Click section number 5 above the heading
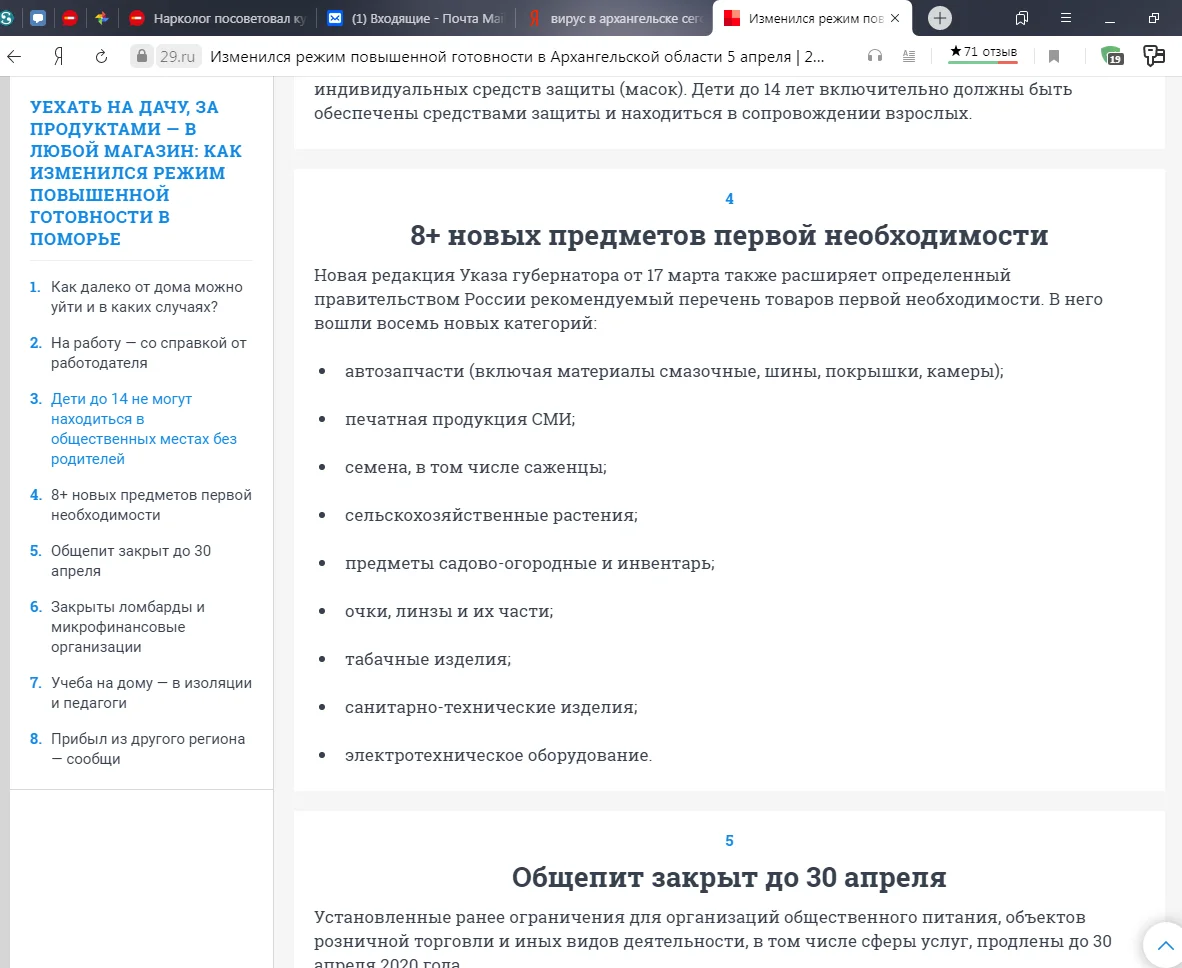1182x968 pixels. click(x=729, y=841)
